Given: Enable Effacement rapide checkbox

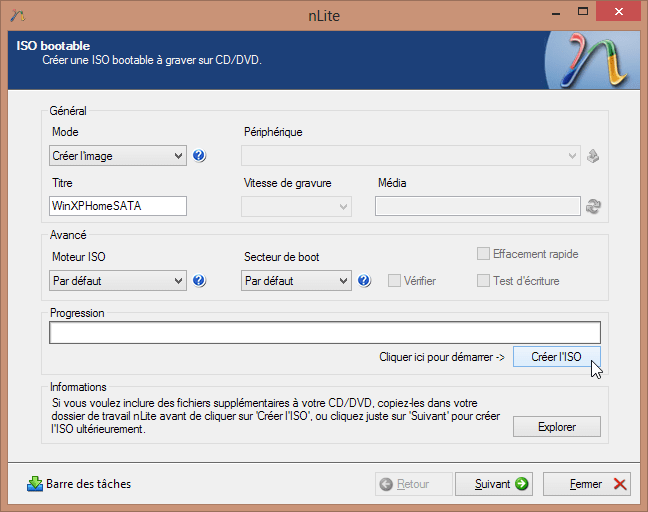Looking at the screenshot, I should 483,254.
